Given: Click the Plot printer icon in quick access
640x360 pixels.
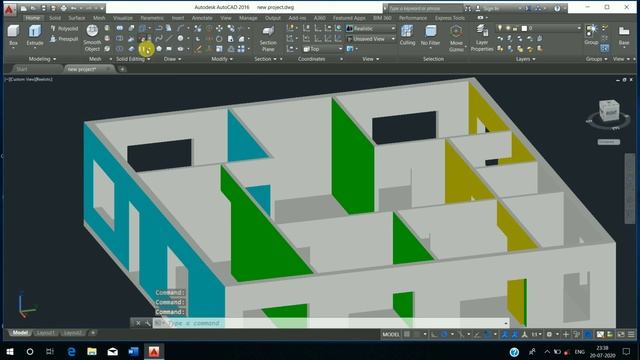Looking at the screenshot, I should (x=63, y=8).
